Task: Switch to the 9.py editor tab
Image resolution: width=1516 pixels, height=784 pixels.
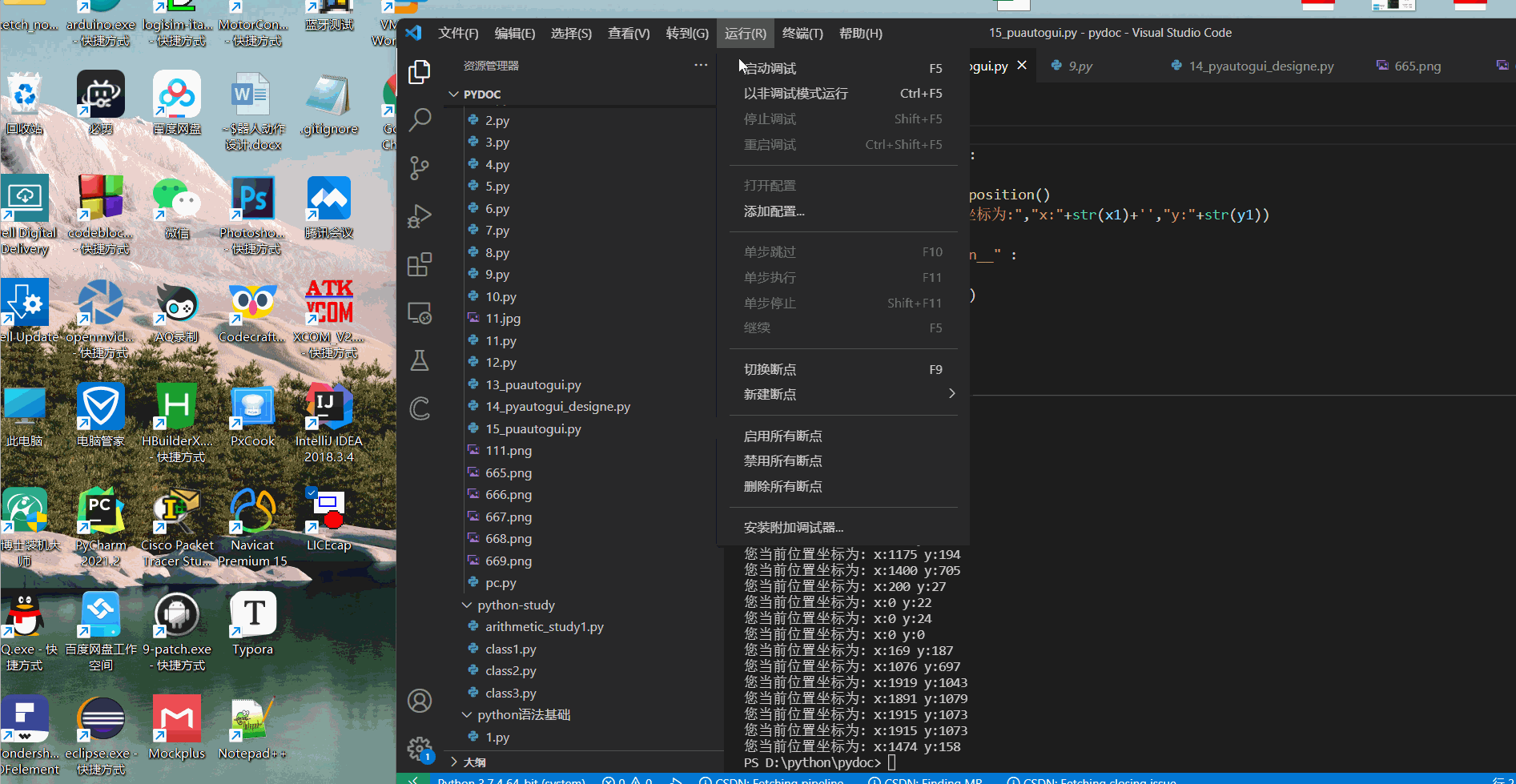Action: (x=1080, y=66)
